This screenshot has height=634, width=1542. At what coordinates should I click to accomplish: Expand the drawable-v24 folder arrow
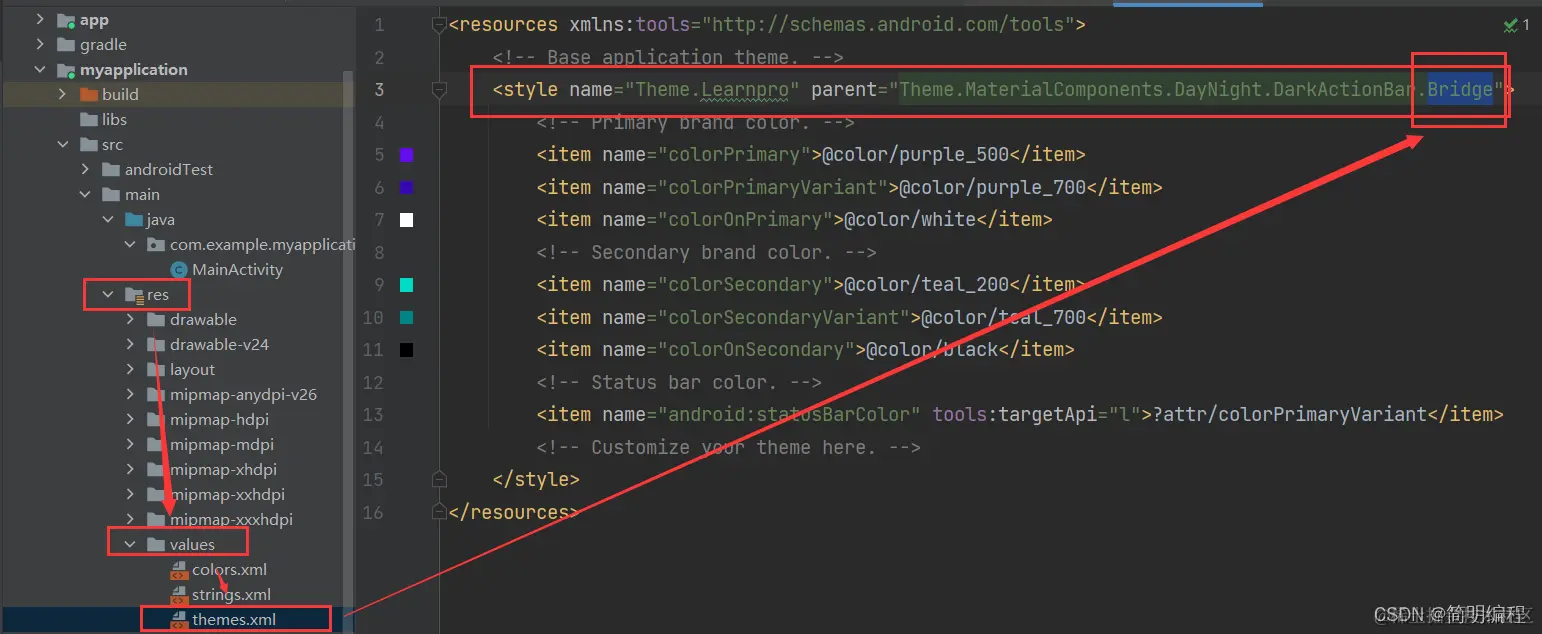point(130,344)
